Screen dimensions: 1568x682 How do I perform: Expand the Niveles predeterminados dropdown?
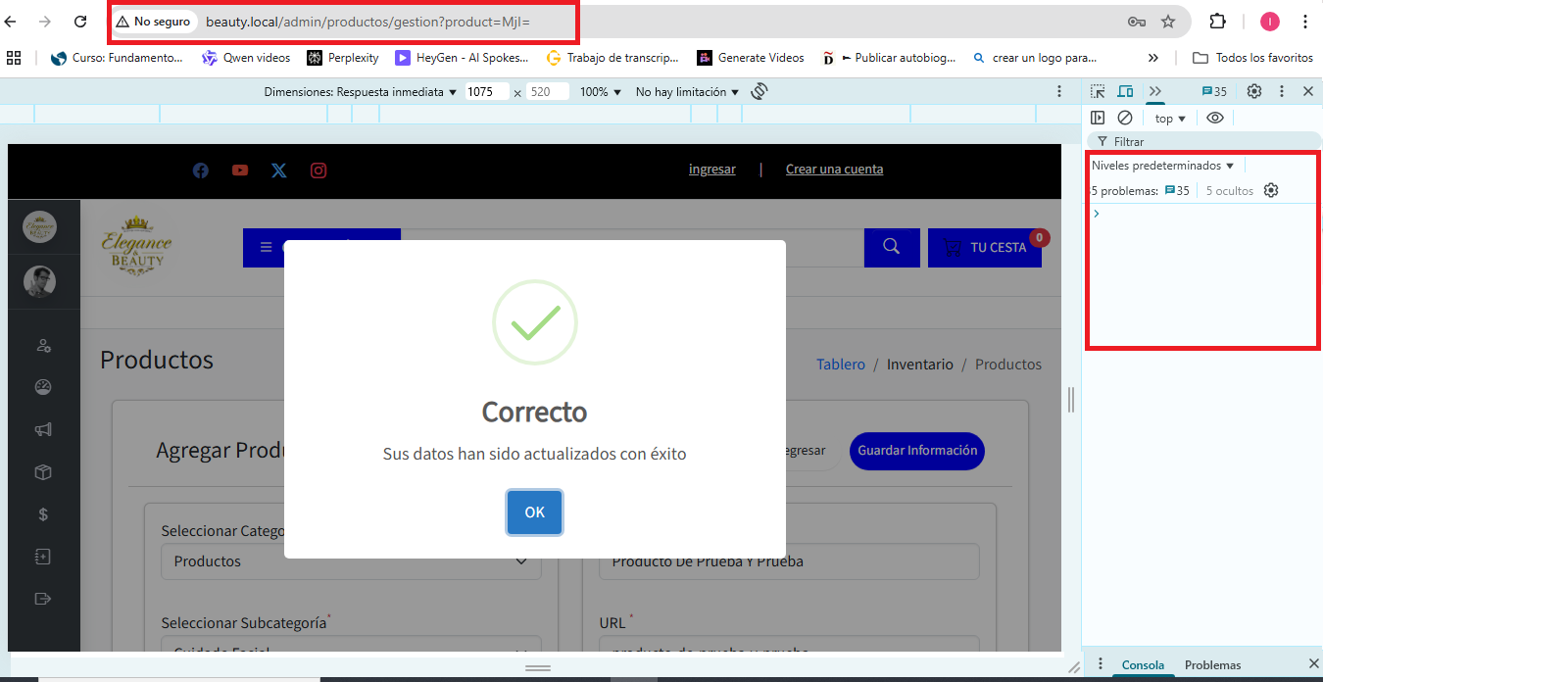click(1162, 166)
